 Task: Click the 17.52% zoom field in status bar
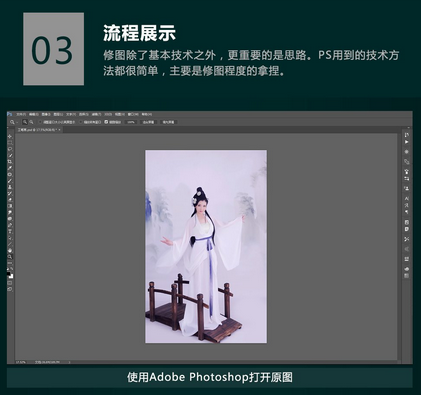click(x=21, y=362)
